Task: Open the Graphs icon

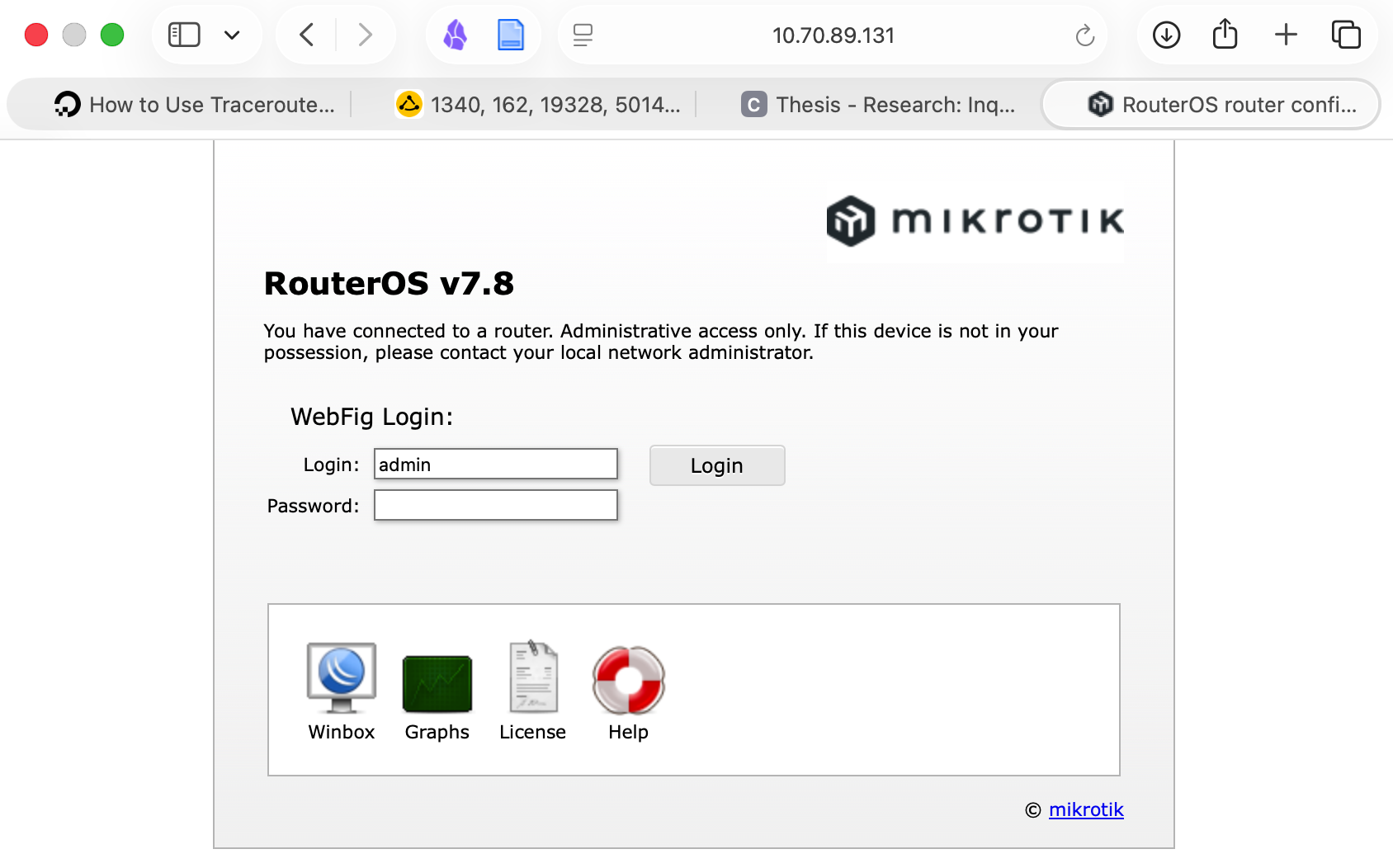Action: (x=437, y=683)
